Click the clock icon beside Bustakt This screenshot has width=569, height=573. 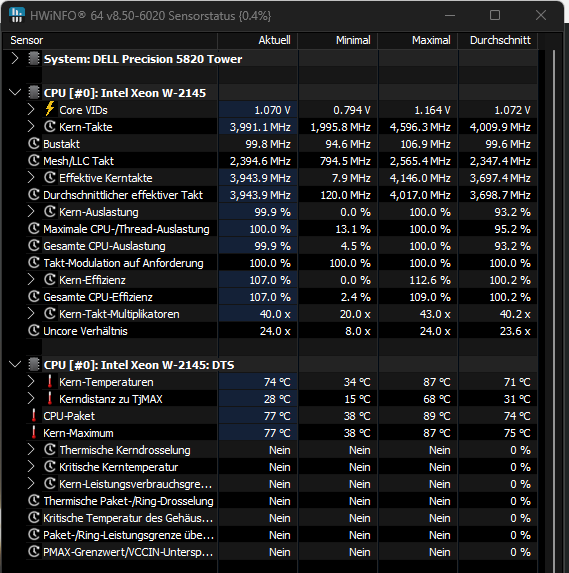click(34, 144)
